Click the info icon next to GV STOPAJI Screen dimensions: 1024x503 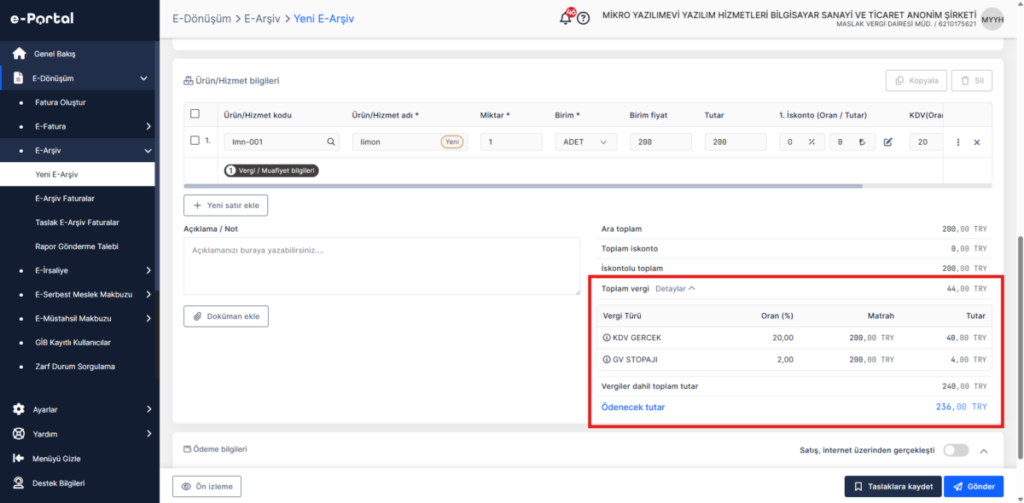click(x=607, y=359)
